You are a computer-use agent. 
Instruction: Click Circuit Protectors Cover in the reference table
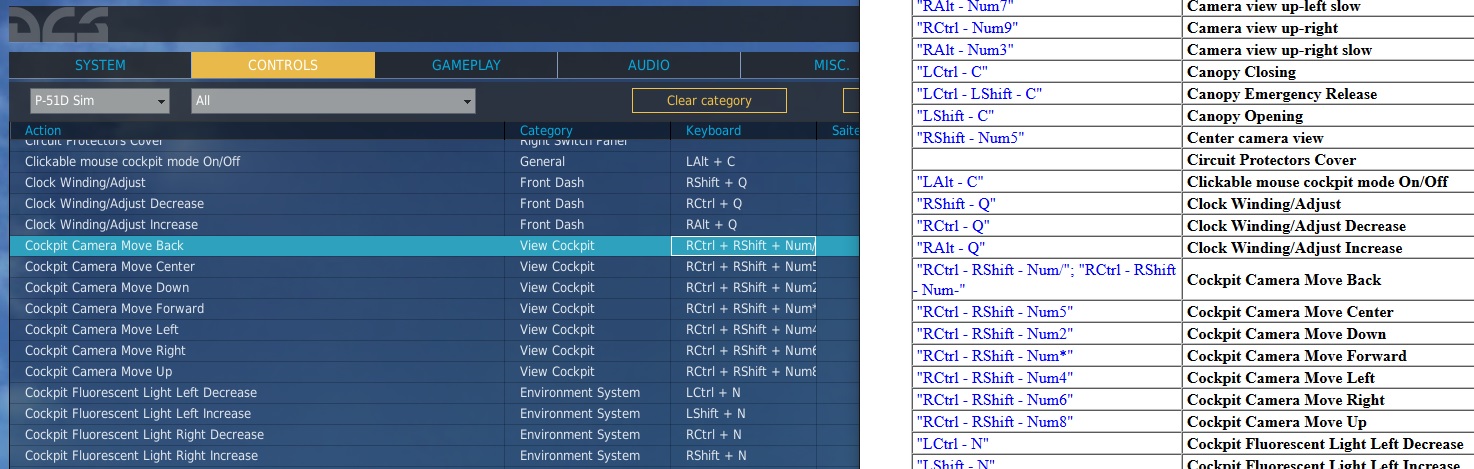pyautogui.click(x=1271, y=160)
